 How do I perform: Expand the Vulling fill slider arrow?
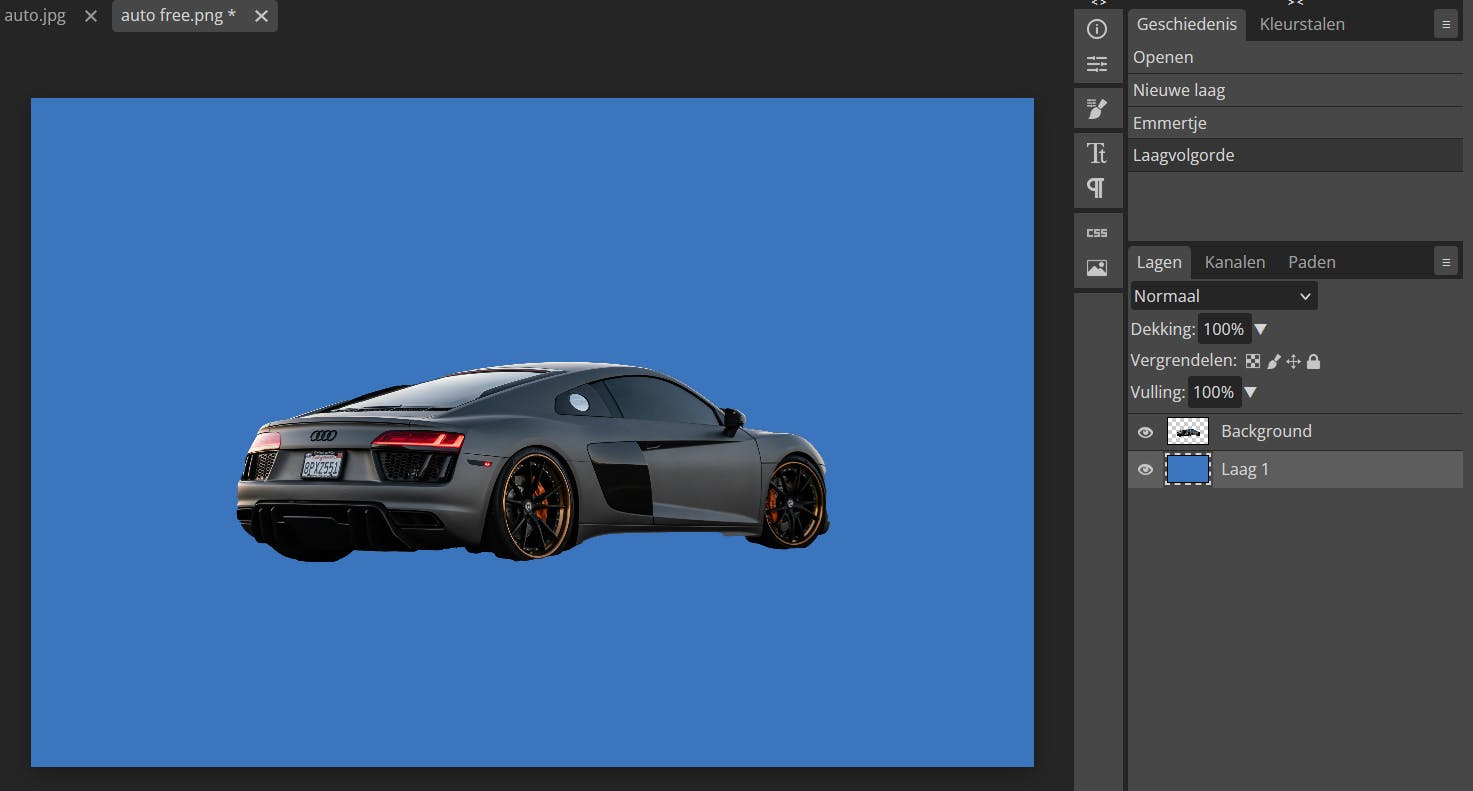click(1250, 393)
